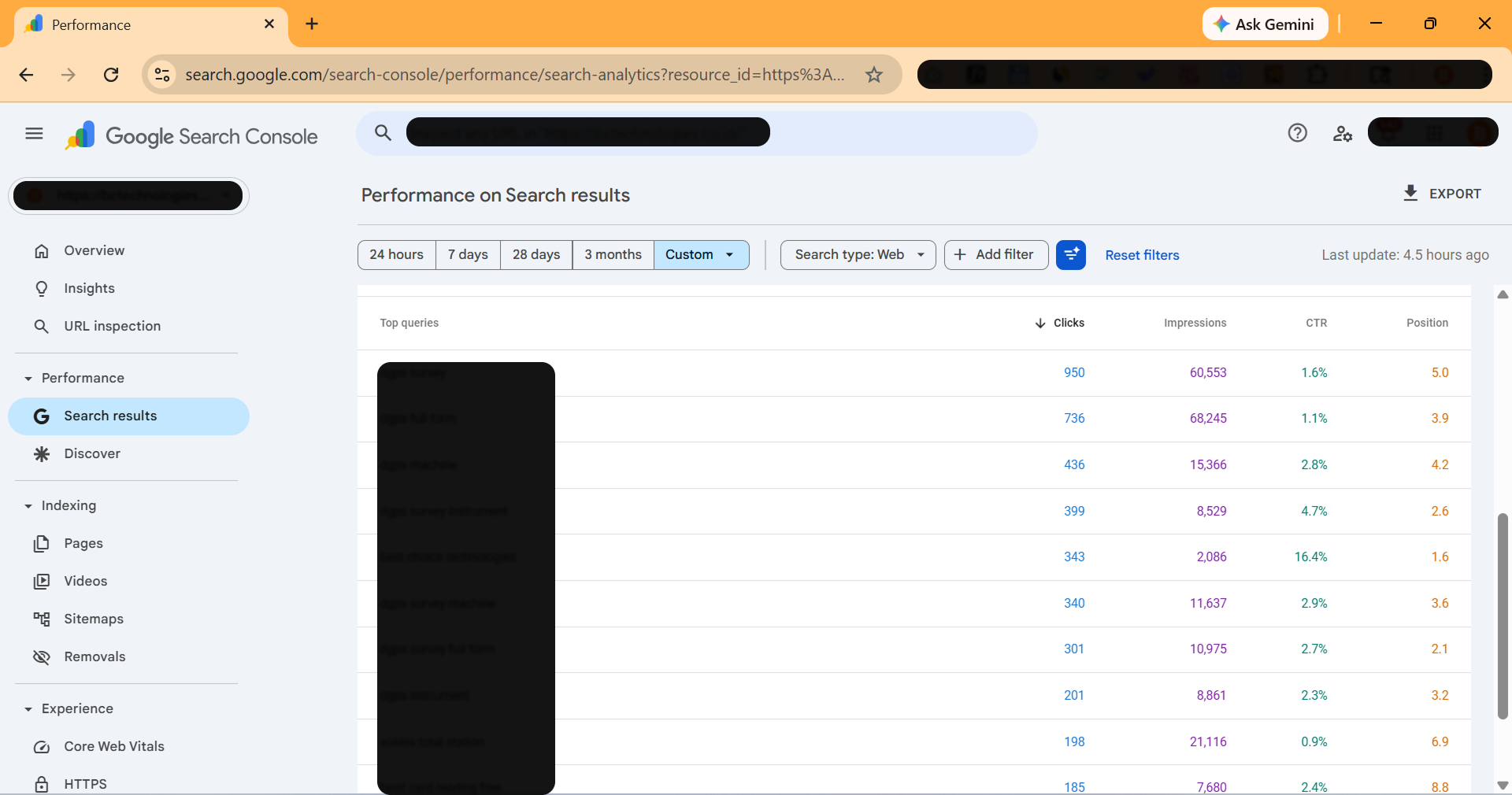Go to Core Web Vitals report
Viewport: 1512px width, 795px height.
coord(114,746)
